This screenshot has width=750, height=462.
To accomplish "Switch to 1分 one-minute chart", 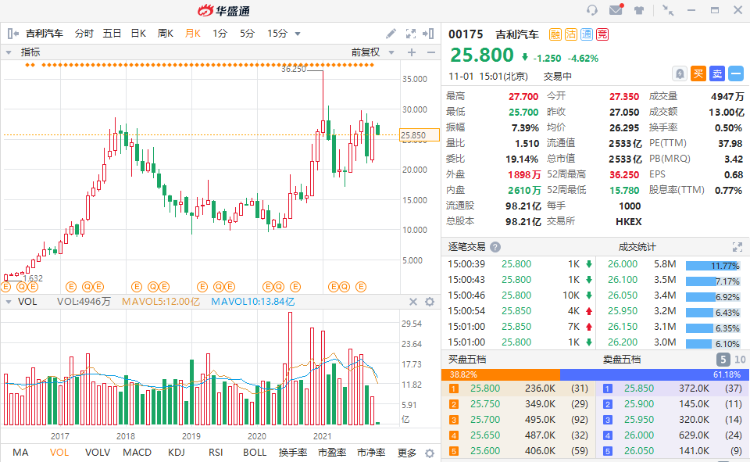I will click(220, 33).
